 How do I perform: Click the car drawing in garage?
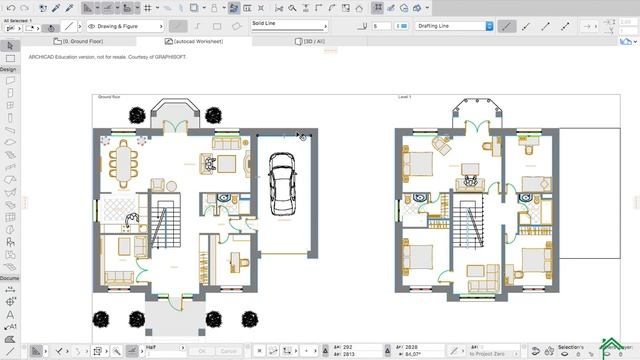pos(283,184)
